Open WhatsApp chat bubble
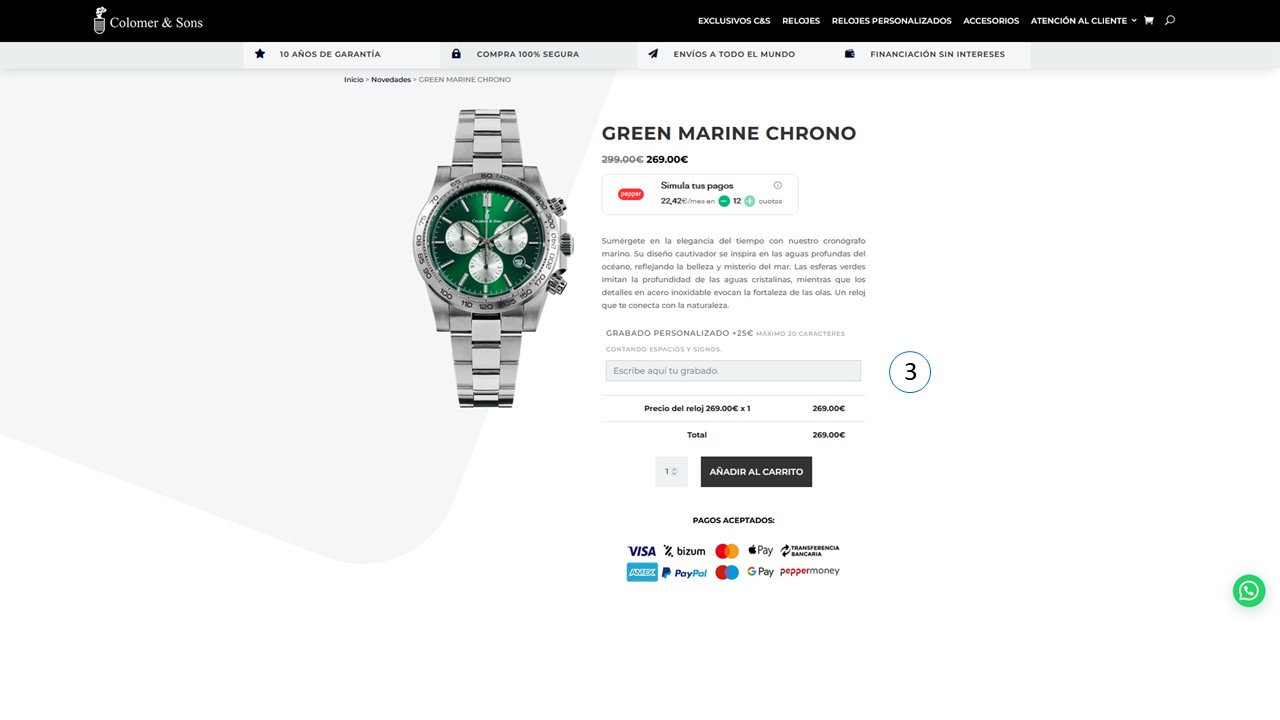 [1249, 590]
